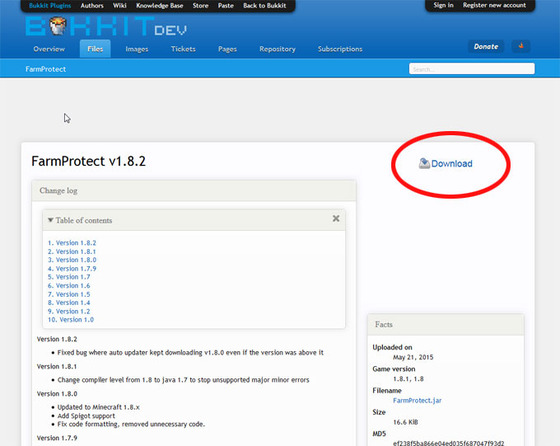This screenshot has width=560, height=446.
Task: Switch to the Overview tab
Action: [49, 49]
